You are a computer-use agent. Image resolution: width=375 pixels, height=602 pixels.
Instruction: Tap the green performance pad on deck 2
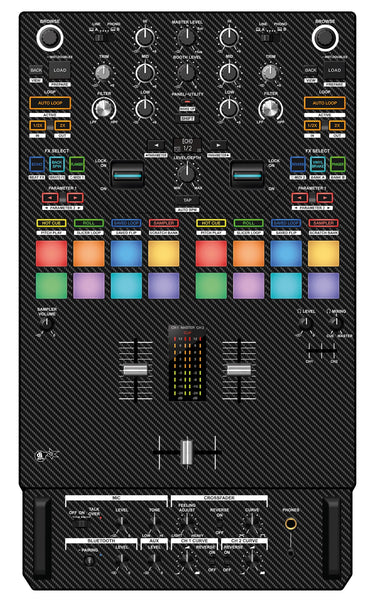[211, 286]
